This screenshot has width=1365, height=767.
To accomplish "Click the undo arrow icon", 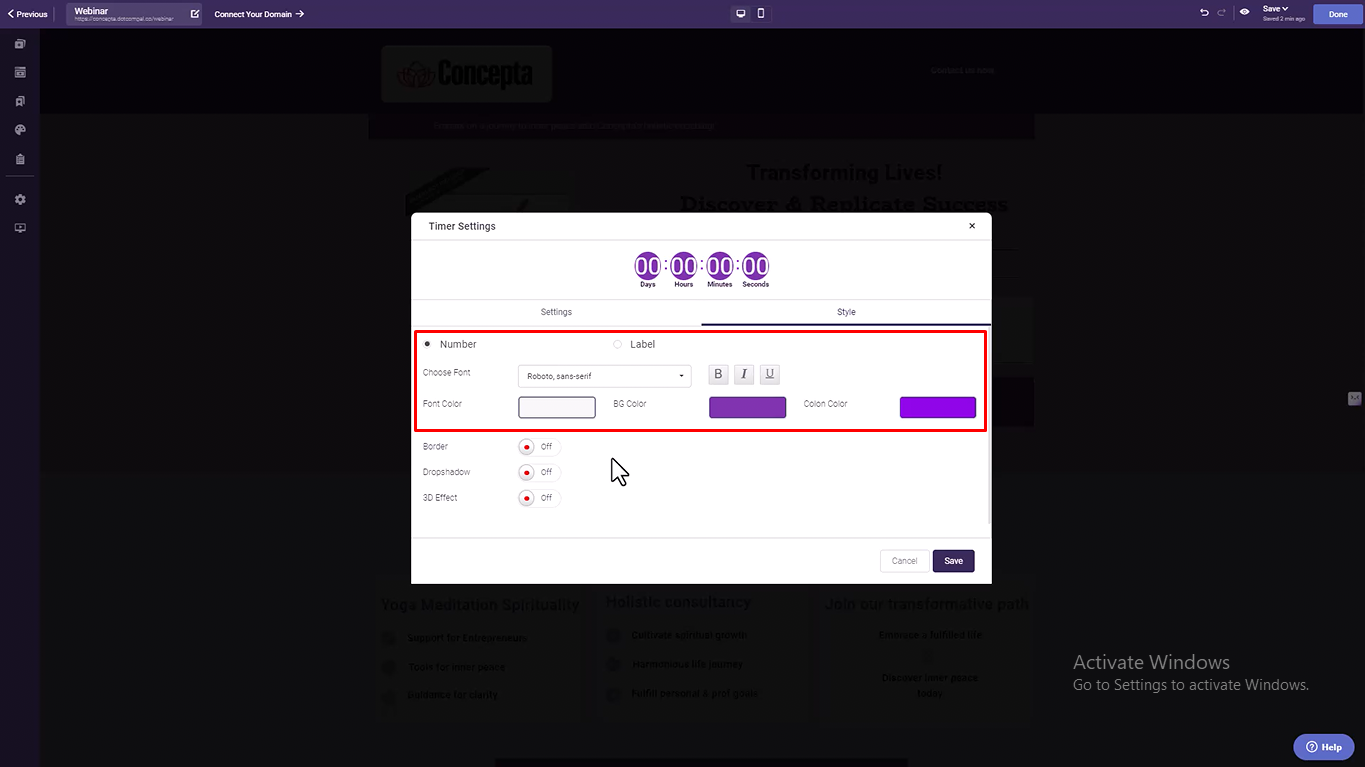I will pos(1204,13).
